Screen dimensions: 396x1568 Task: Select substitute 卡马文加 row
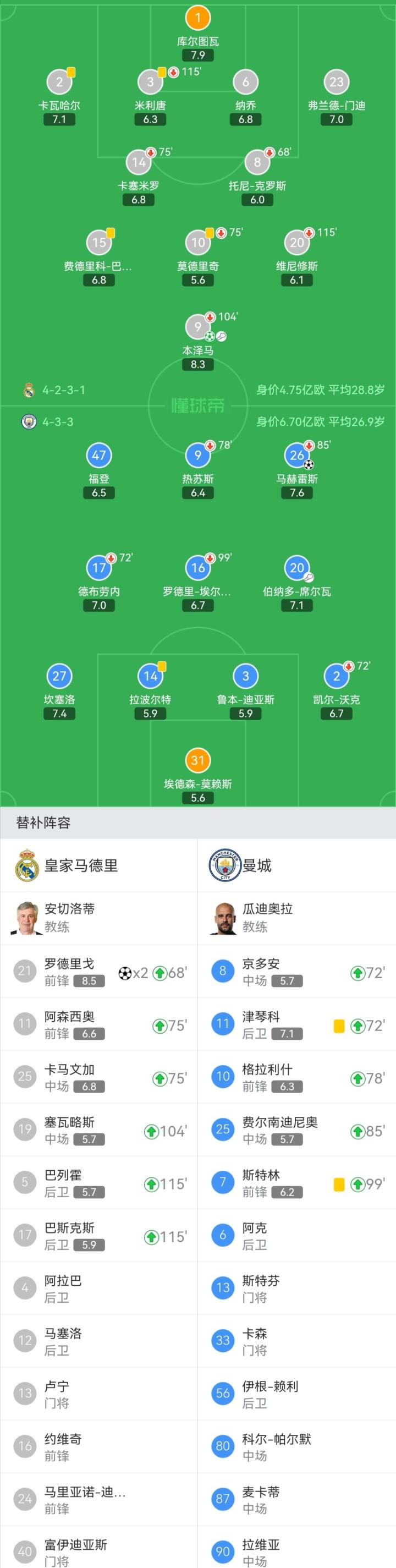coord(98,1077)
